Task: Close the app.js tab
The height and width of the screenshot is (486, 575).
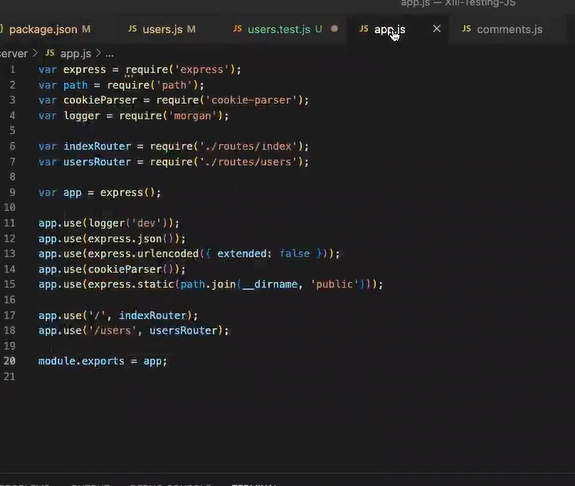Action: [x=436, y=29]
